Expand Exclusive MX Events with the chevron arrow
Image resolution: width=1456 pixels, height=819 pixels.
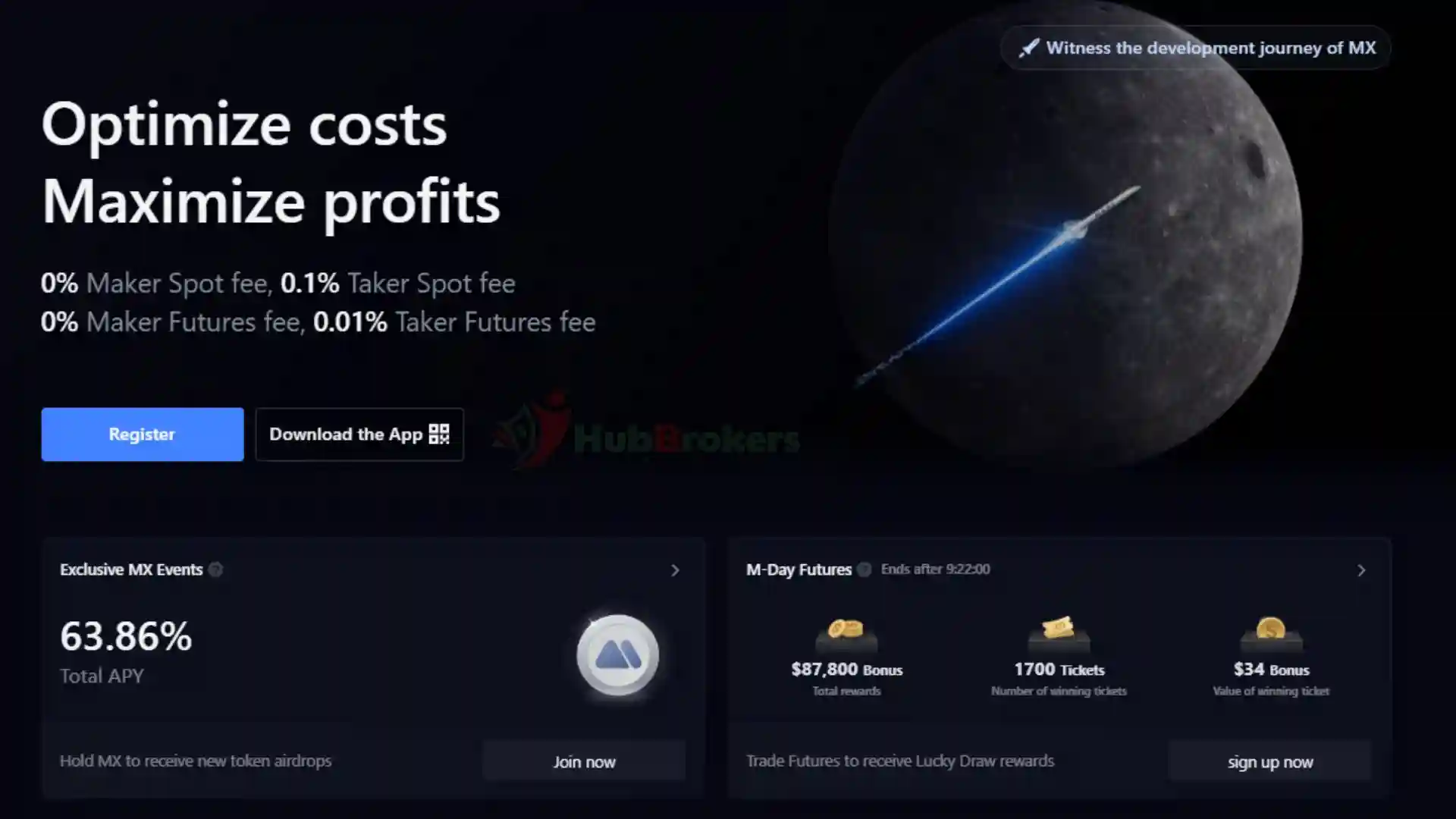tap(675, 570)
